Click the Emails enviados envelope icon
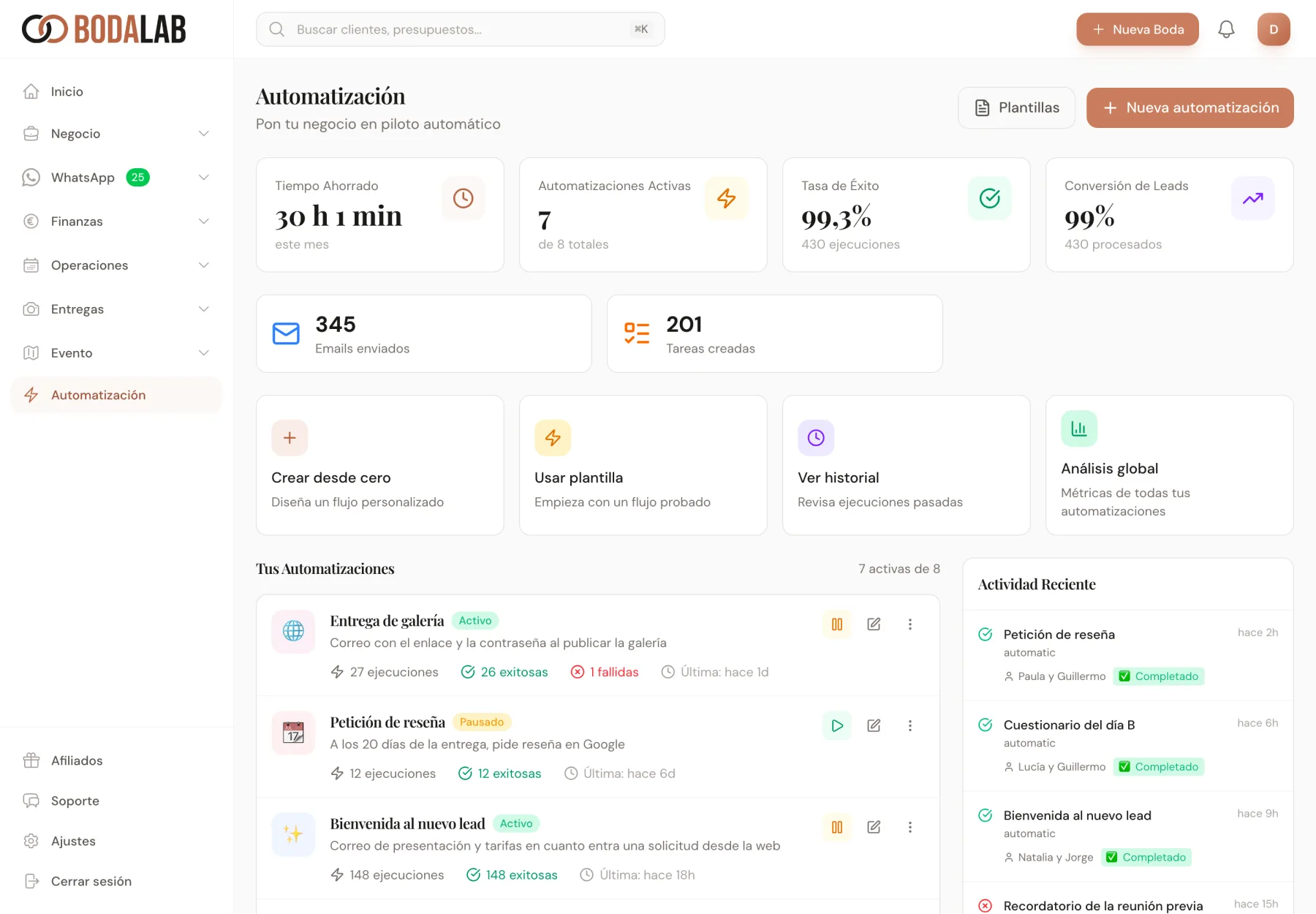Image resolution: width=1316 pixels, height=914 pixels. (x=286, y=333)
